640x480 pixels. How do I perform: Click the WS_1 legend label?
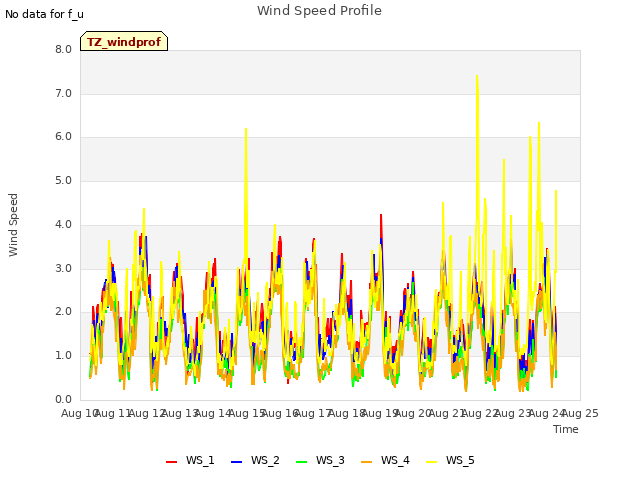point(200,460)
